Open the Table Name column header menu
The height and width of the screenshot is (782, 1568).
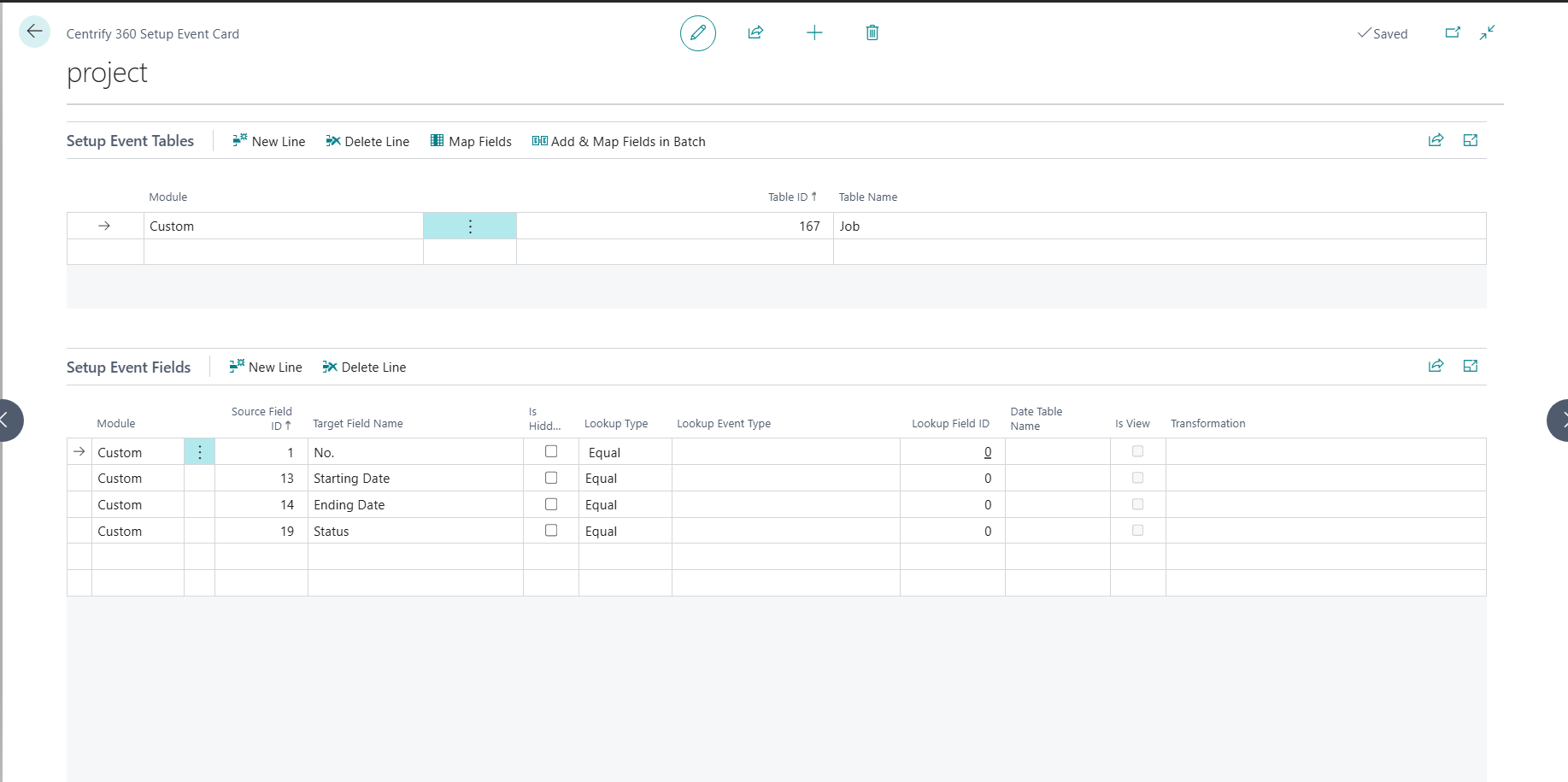pyautogui.click(x=867, y=197)
